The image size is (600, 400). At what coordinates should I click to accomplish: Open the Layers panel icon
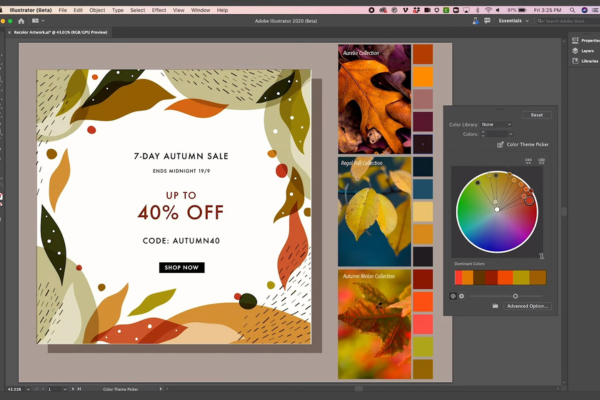point(575,51)
